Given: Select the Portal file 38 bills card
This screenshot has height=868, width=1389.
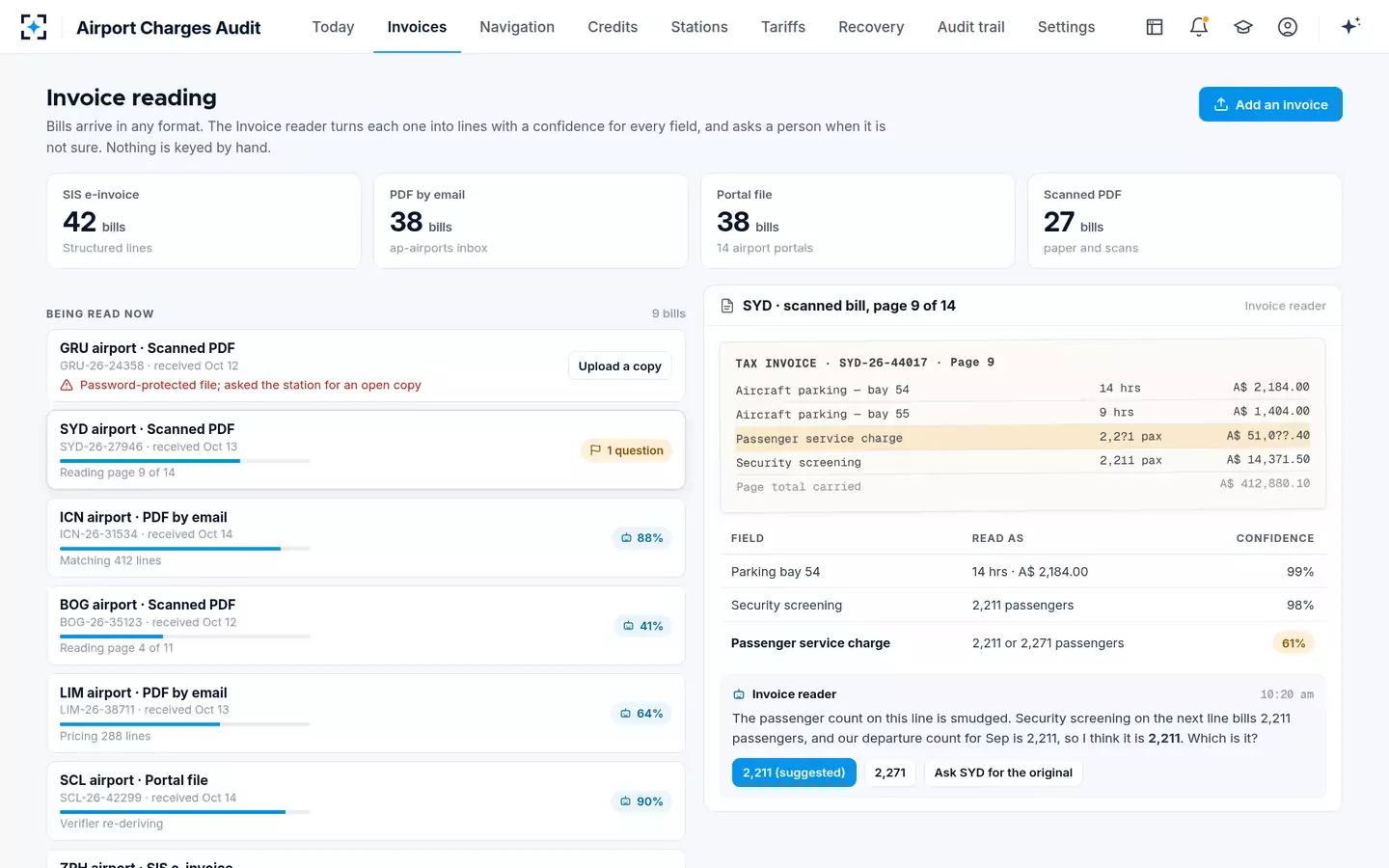Looking at the screenshot, I should 858,221.
